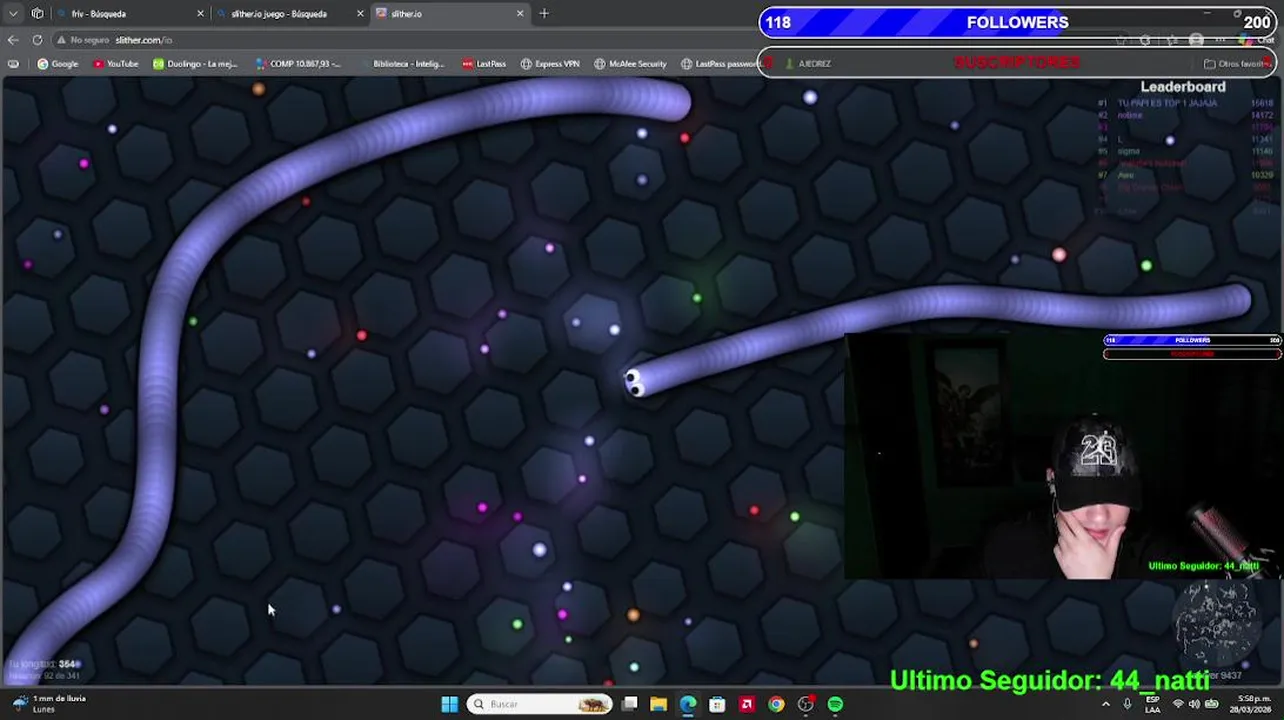Close the slither.io tab

(x=520, y=14)
